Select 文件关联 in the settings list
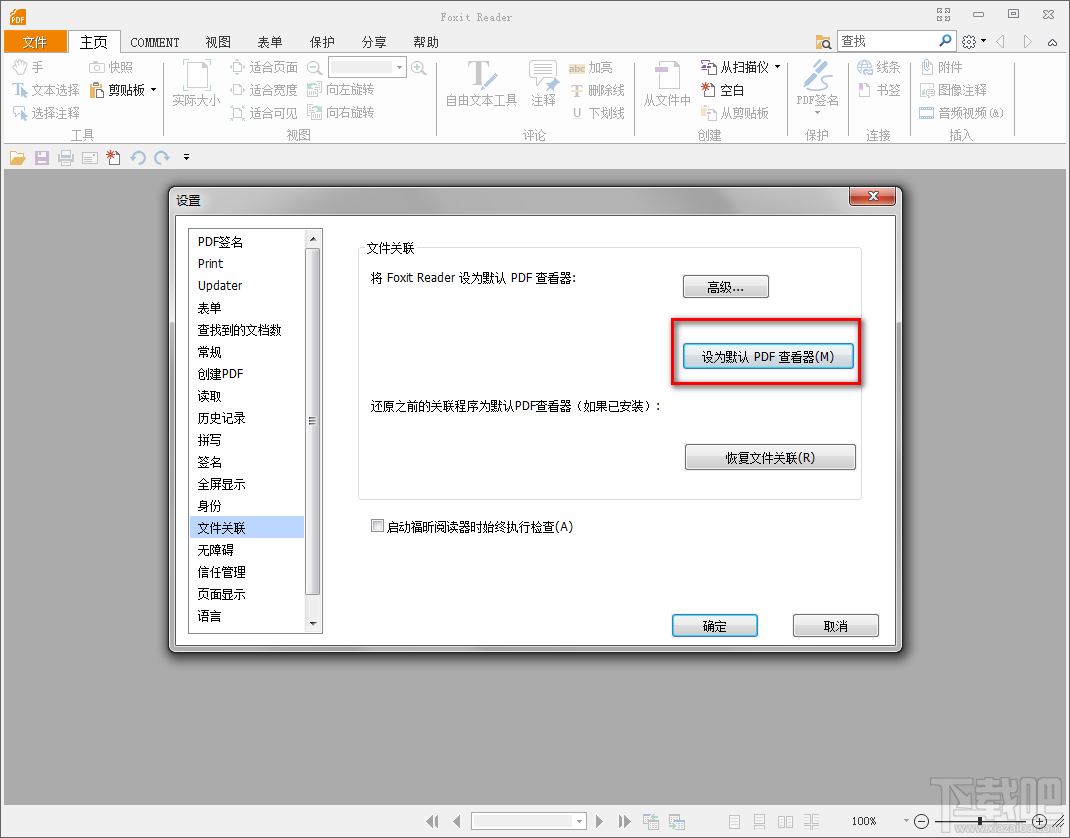This screenshot has width=1070, height=838. click(x=223, y=525)
